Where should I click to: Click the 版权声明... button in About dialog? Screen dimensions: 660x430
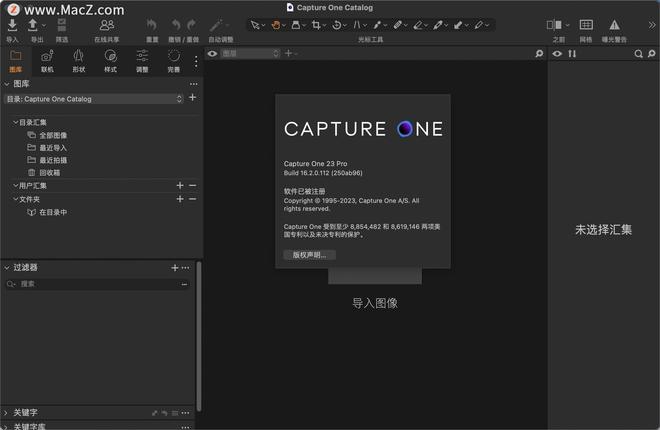click(309, 255)
